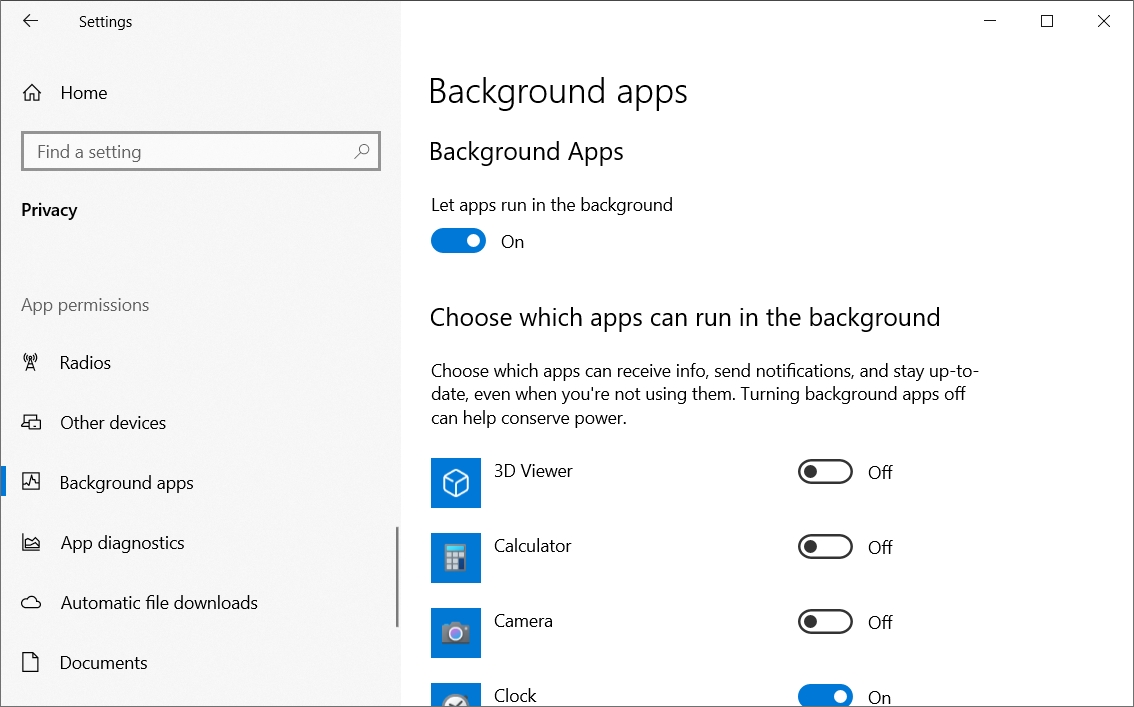
Task: Click the Clock app name
Action: point(515,695)
